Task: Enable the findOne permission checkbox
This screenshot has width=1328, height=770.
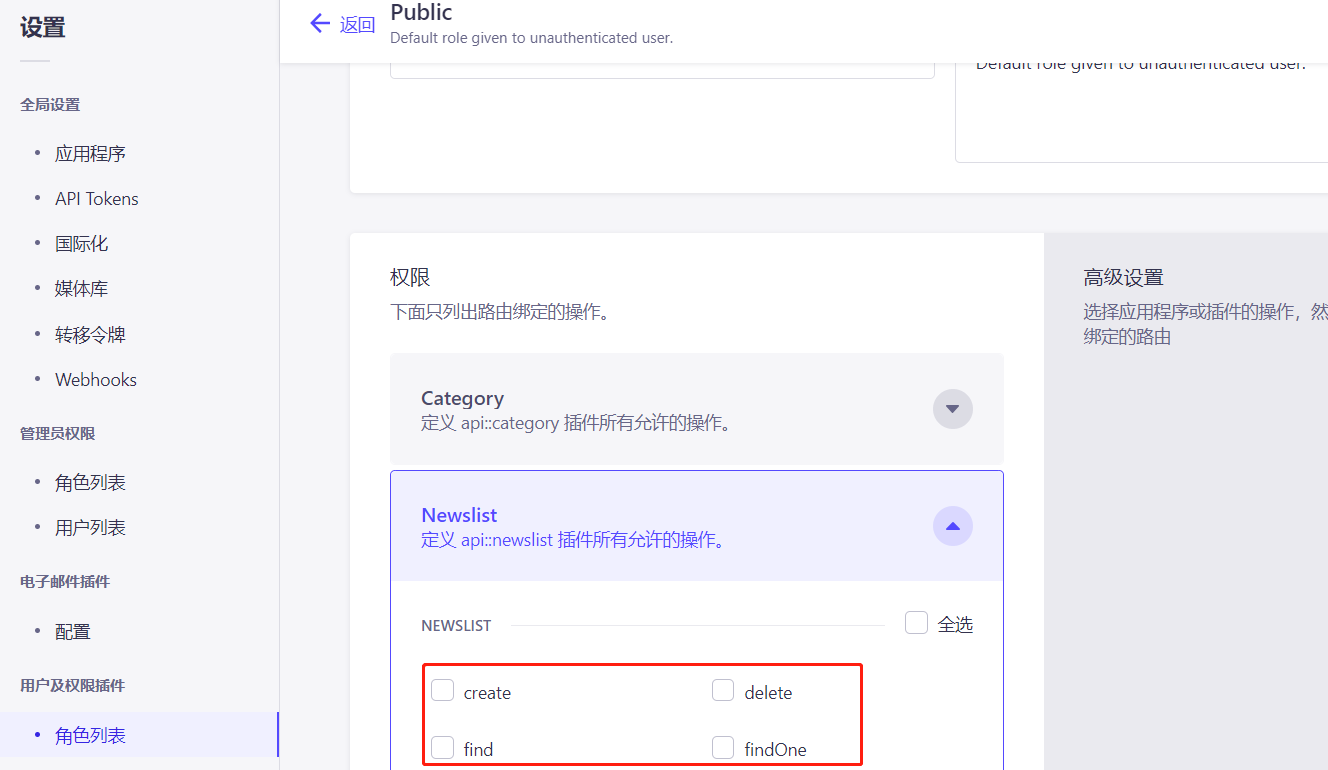Action: click(x=723, y=747)
